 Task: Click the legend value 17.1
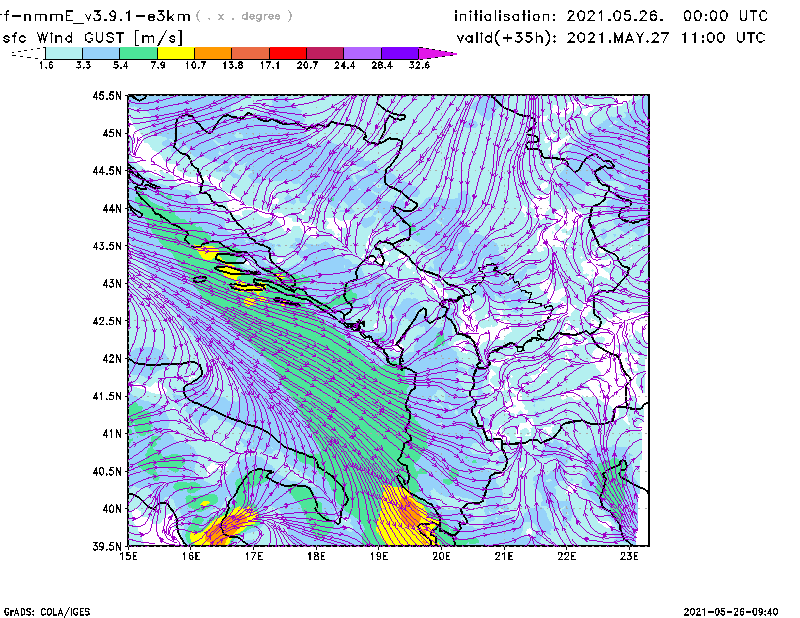pyautogui.click(x=269, y=65)
